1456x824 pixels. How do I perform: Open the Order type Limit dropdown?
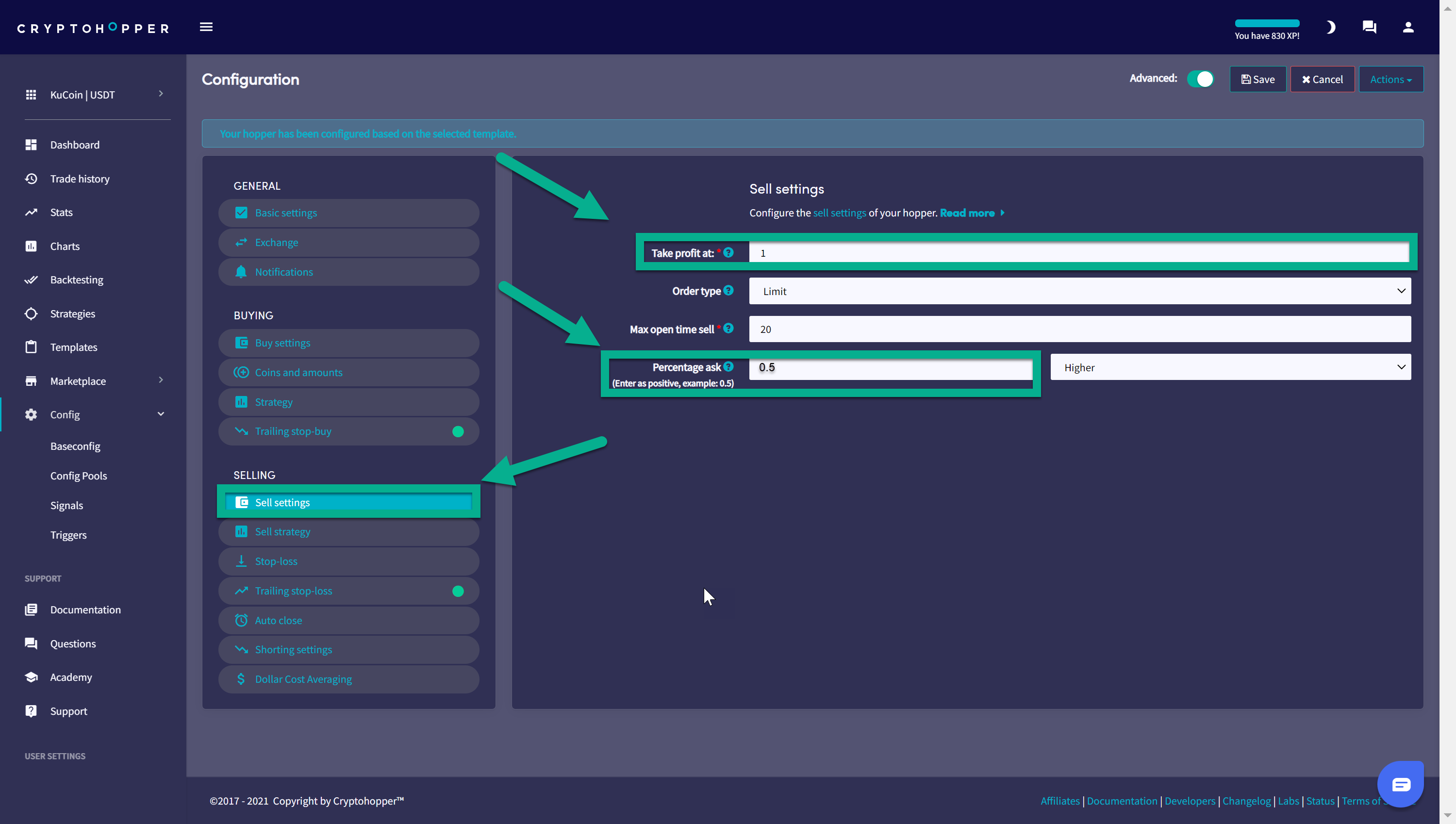pos(1080,291)
